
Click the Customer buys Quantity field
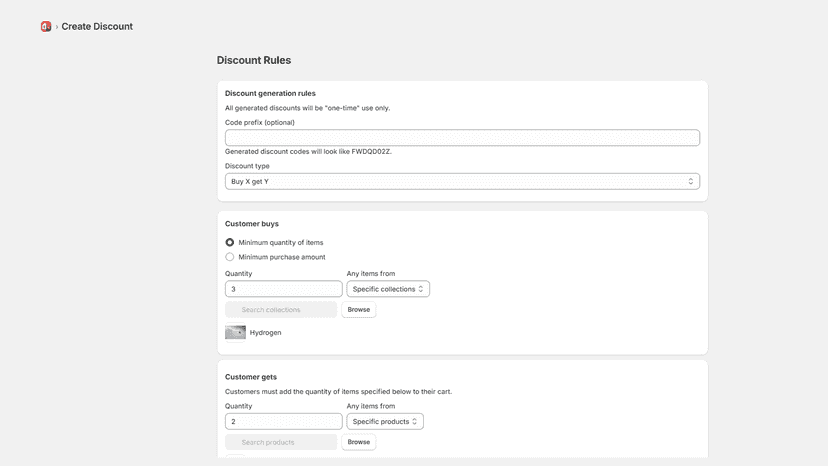284,289
